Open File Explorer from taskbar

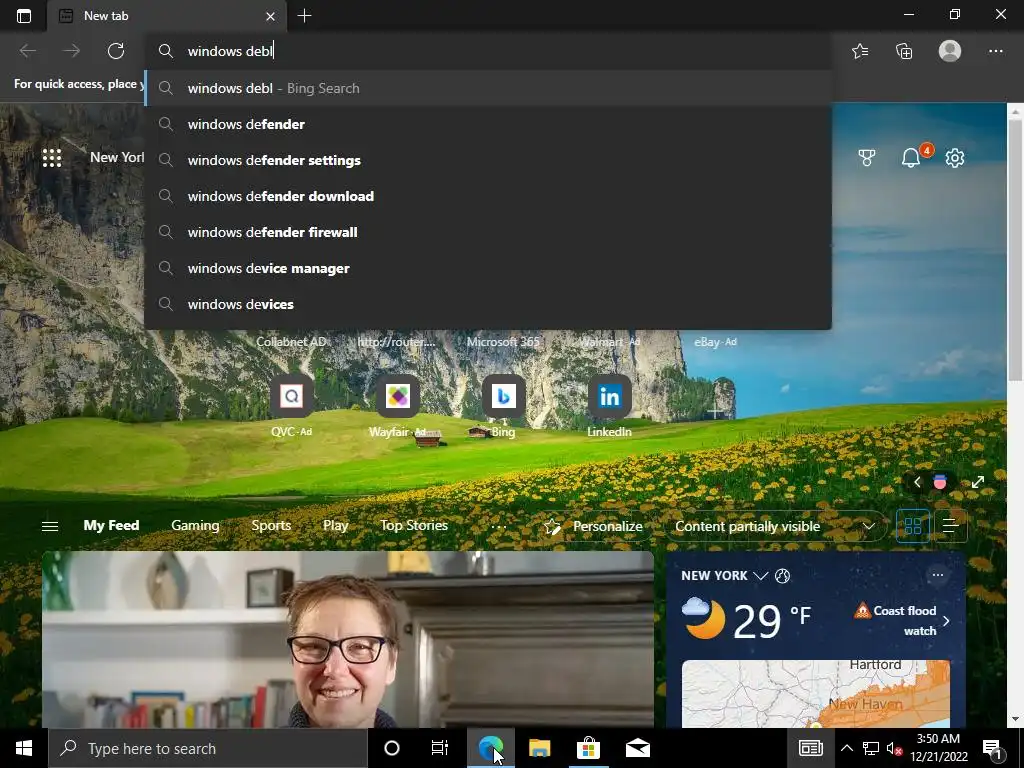pyautogui.click(x=539, y=748)
